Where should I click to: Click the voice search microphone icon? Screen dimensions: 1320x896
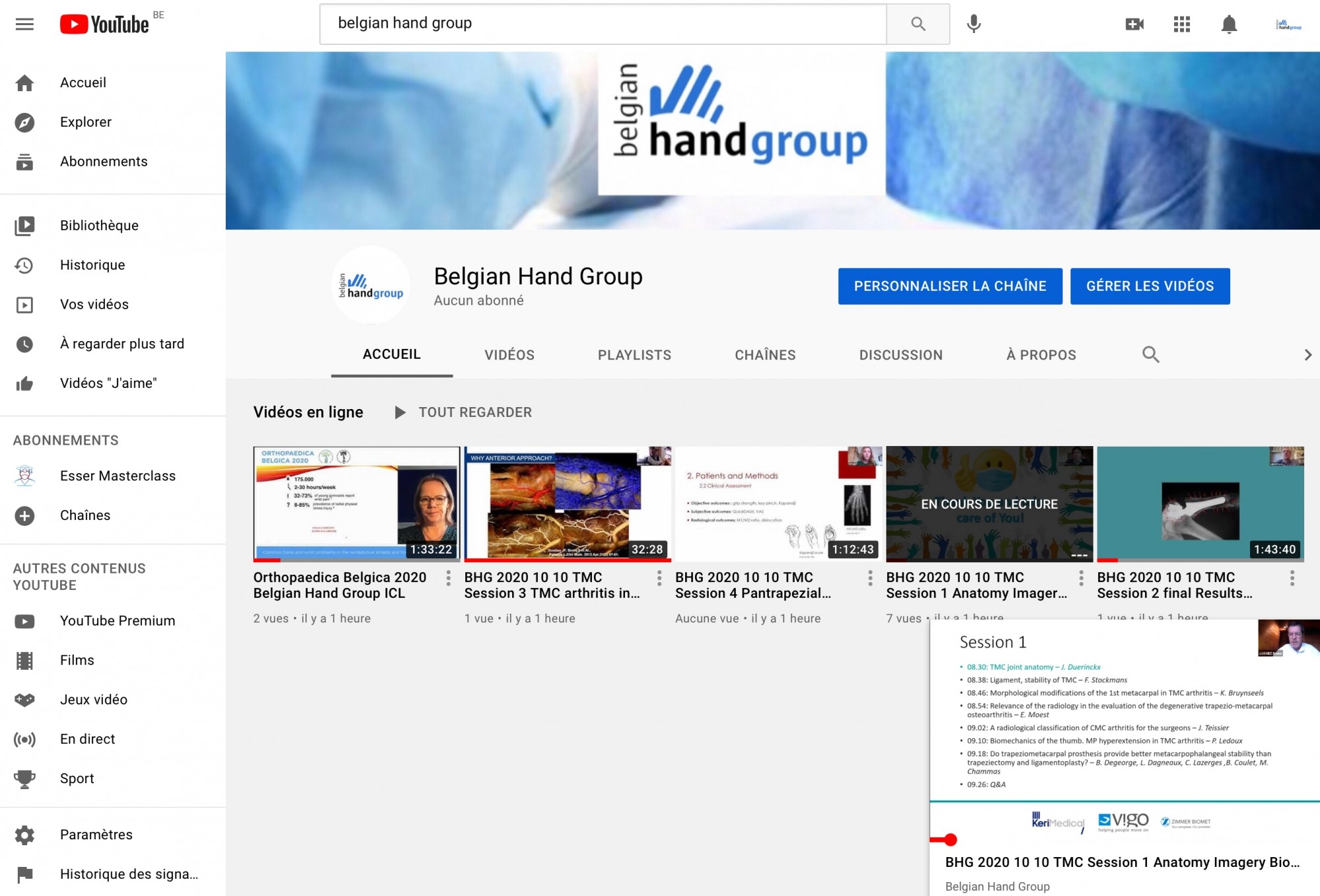[x=973, y=24]
